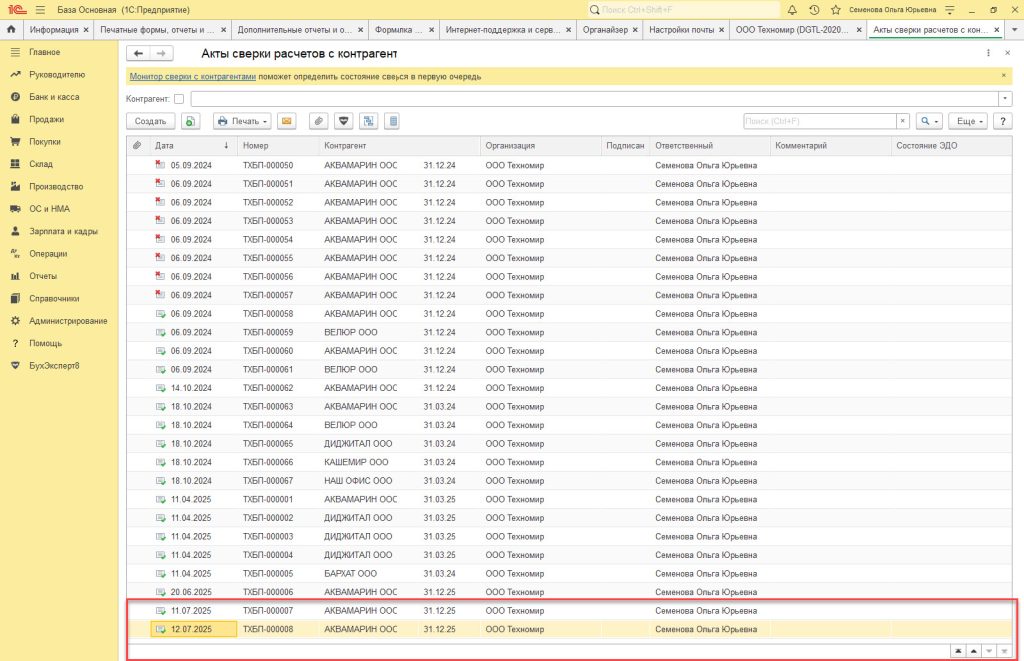Open the Интернет-поддержка tab

[x=503, y=30]
